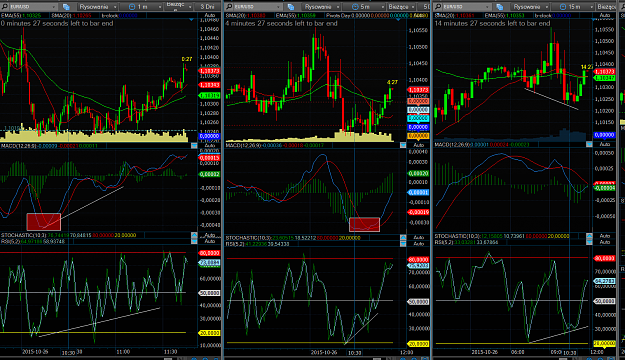The image size is (625, 360).
Task: Open the Bieżące dropdown in the 1 m chart
Action: [x=190, y=7]
